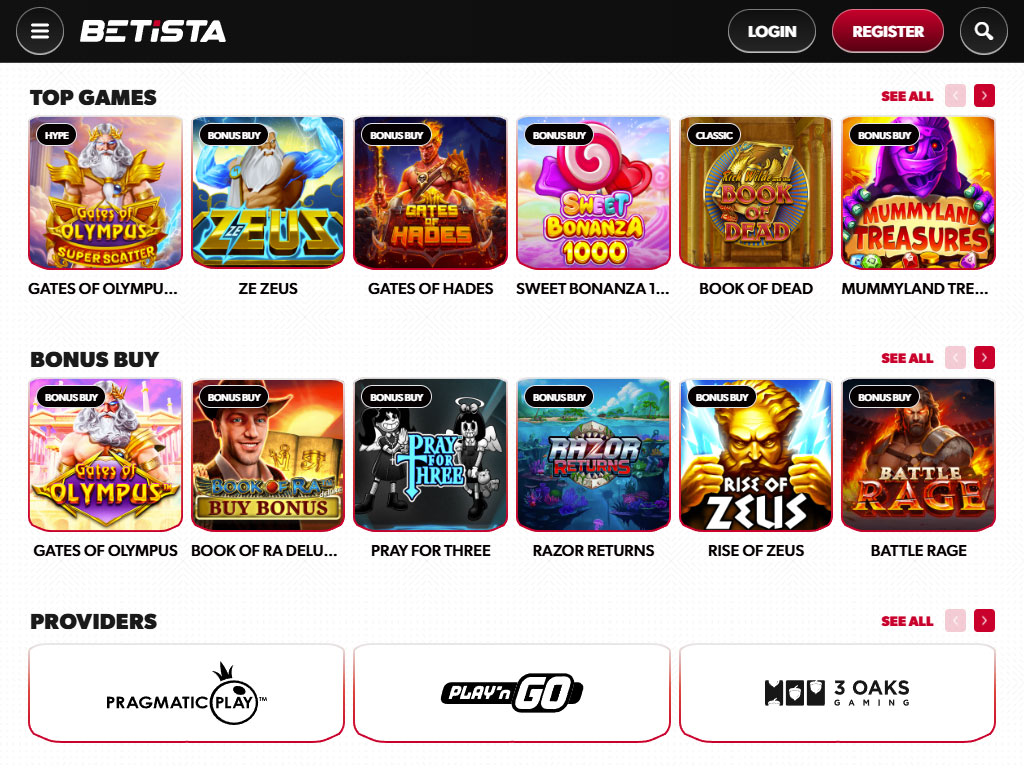Open the Play'n GO provider card
The height and width of the screenshot is (768, 1024).
[512, 693]
